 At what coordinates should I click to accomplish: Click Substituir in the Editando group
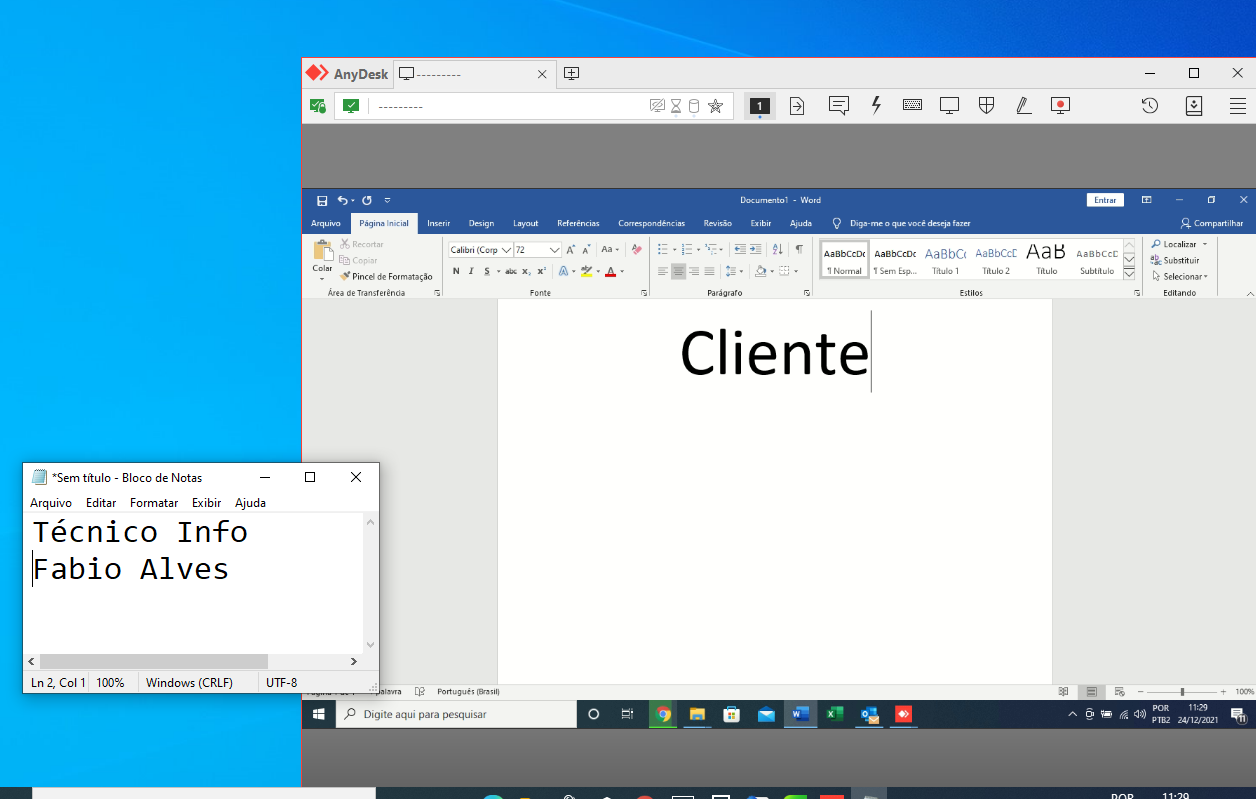click(1175, 260)
